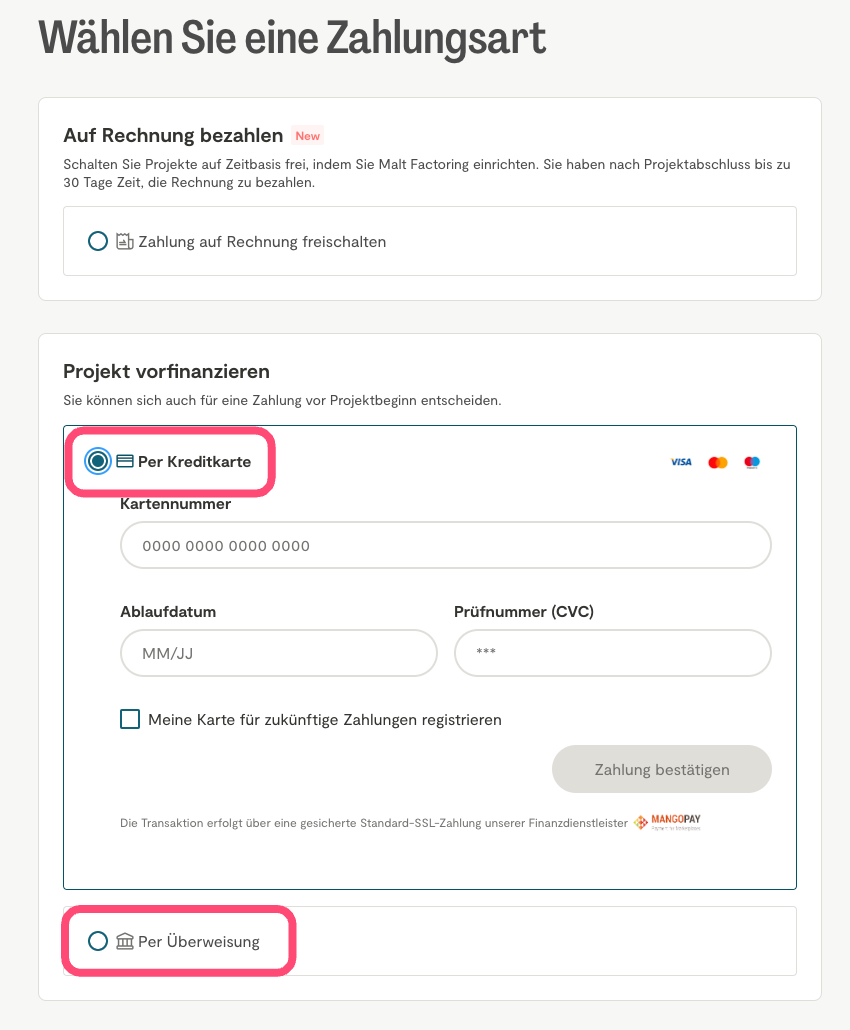
Task: Select the Zahlung auf Rechnung freischalten radio button
Action: 98,241
